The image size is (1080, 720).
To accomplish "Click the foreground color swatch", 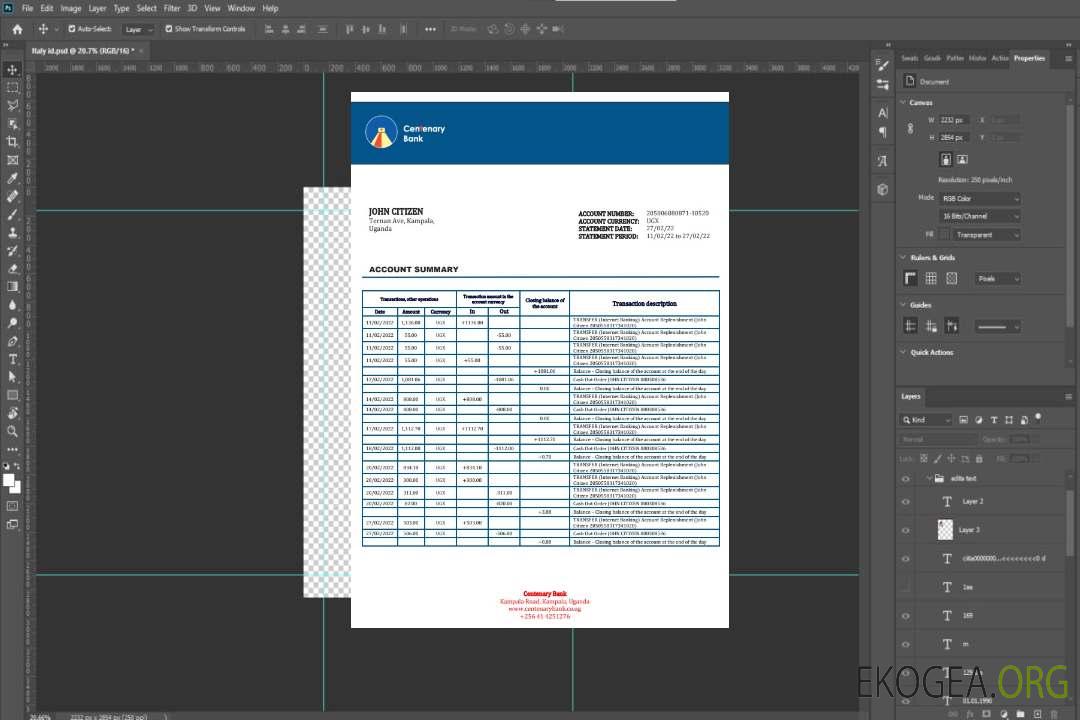I will click(9, 481).
